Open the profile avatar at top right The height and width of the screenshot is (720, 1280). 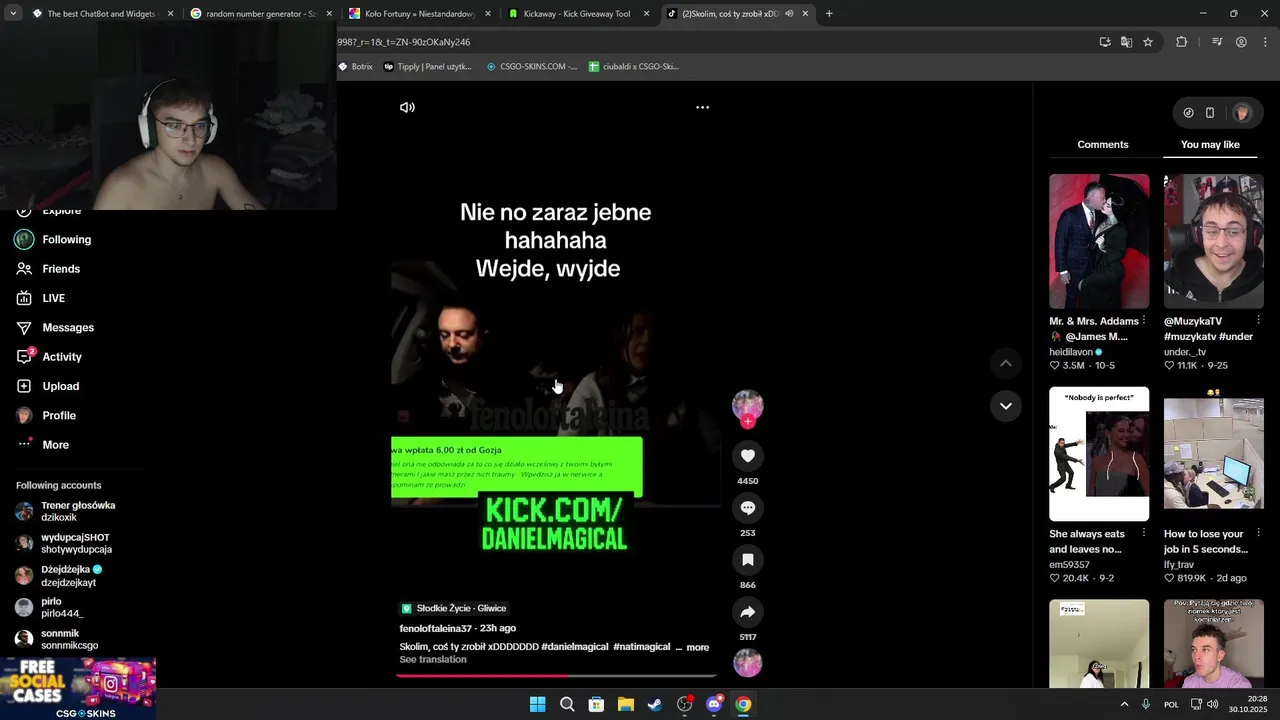(1242, 113)
